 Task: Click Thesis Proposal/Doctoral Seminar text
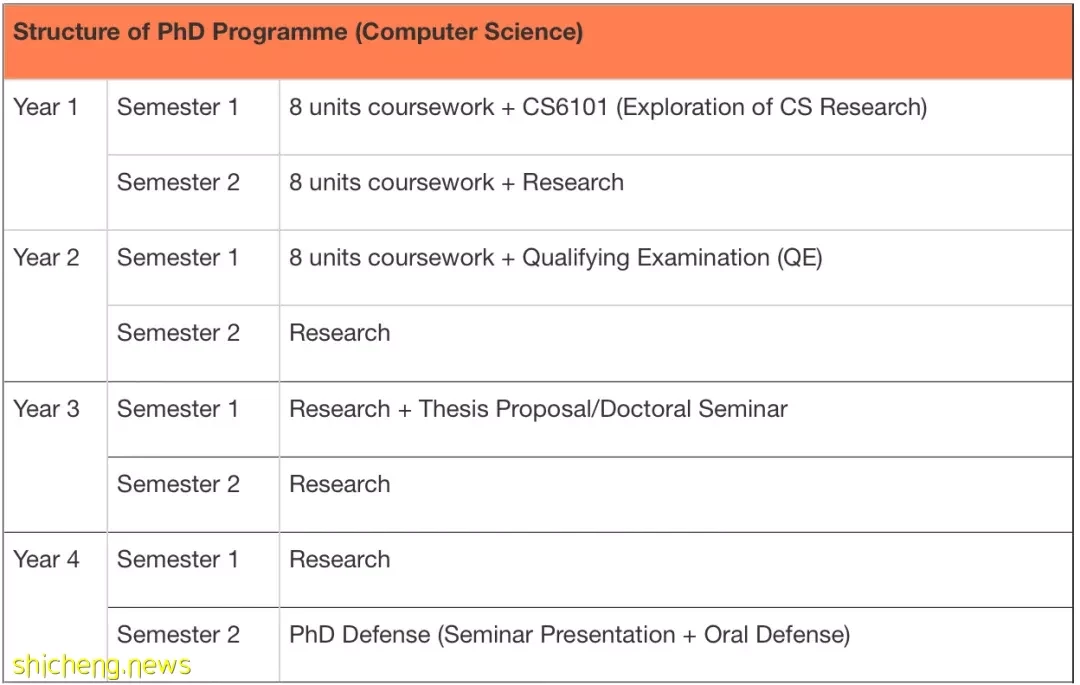pos(603,409)
